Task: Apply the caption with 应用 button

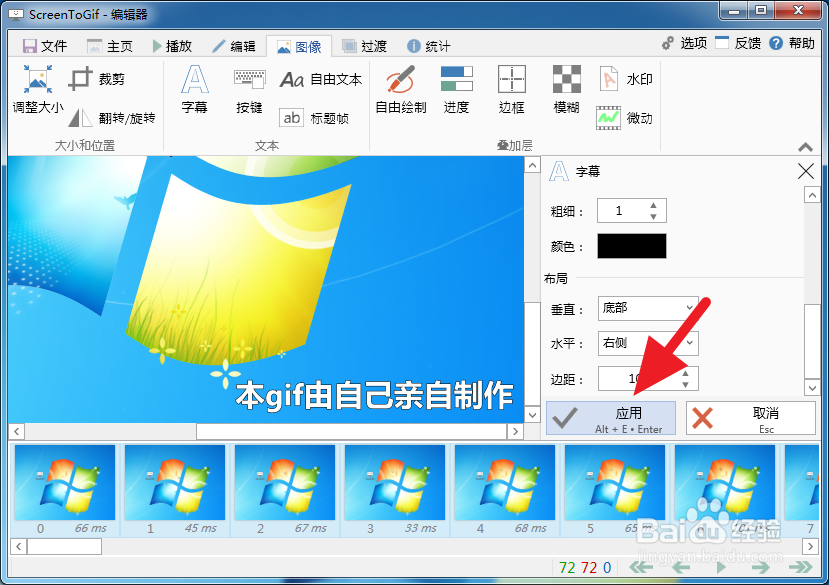Action: 611,418
